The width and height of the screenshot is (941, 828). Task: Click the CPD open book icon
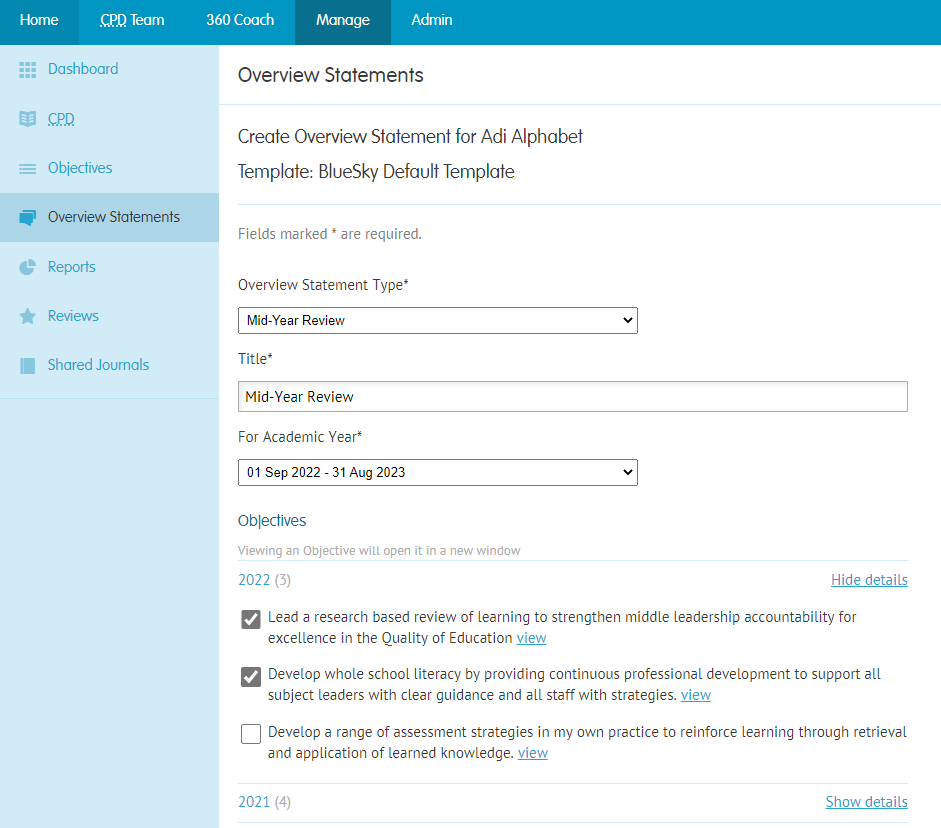coord(28,119)
